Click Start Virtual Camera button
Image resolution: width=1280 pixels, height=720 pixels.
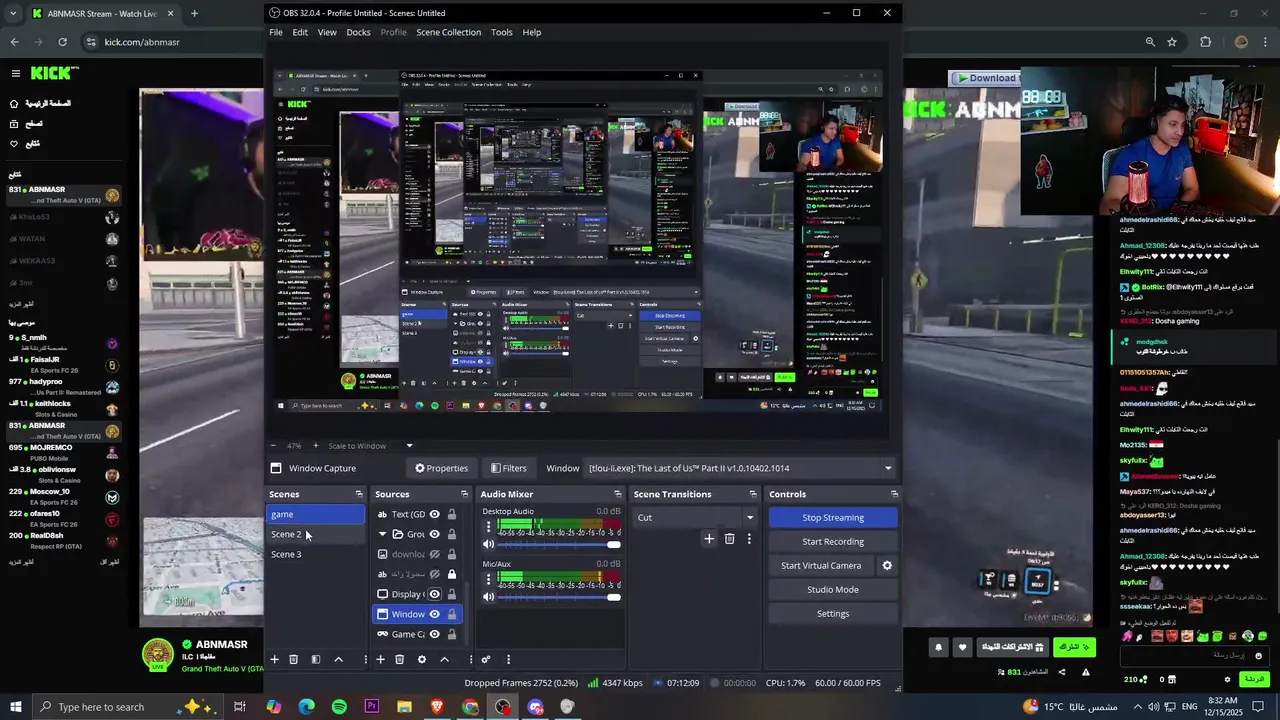821,565
